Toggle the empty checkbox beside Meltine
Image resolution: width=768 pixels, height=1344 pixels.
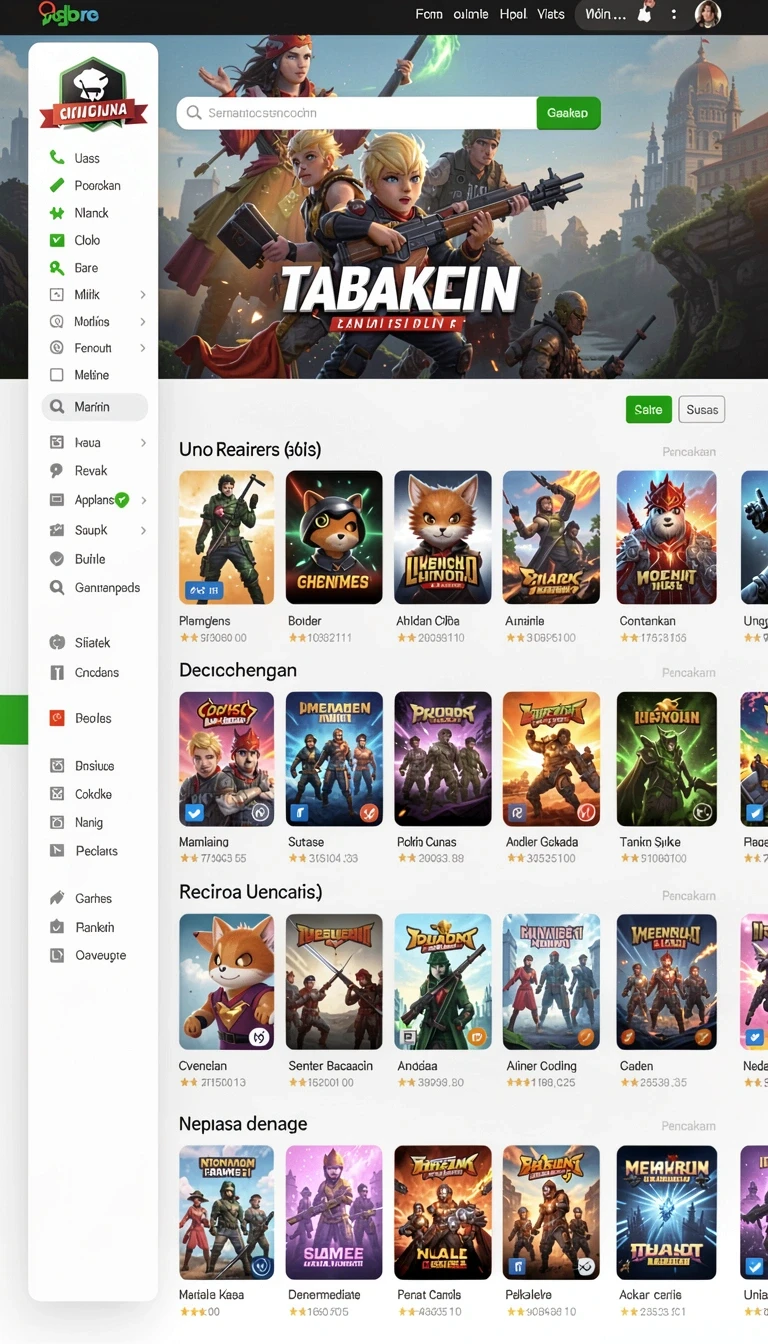coord(56,375)
